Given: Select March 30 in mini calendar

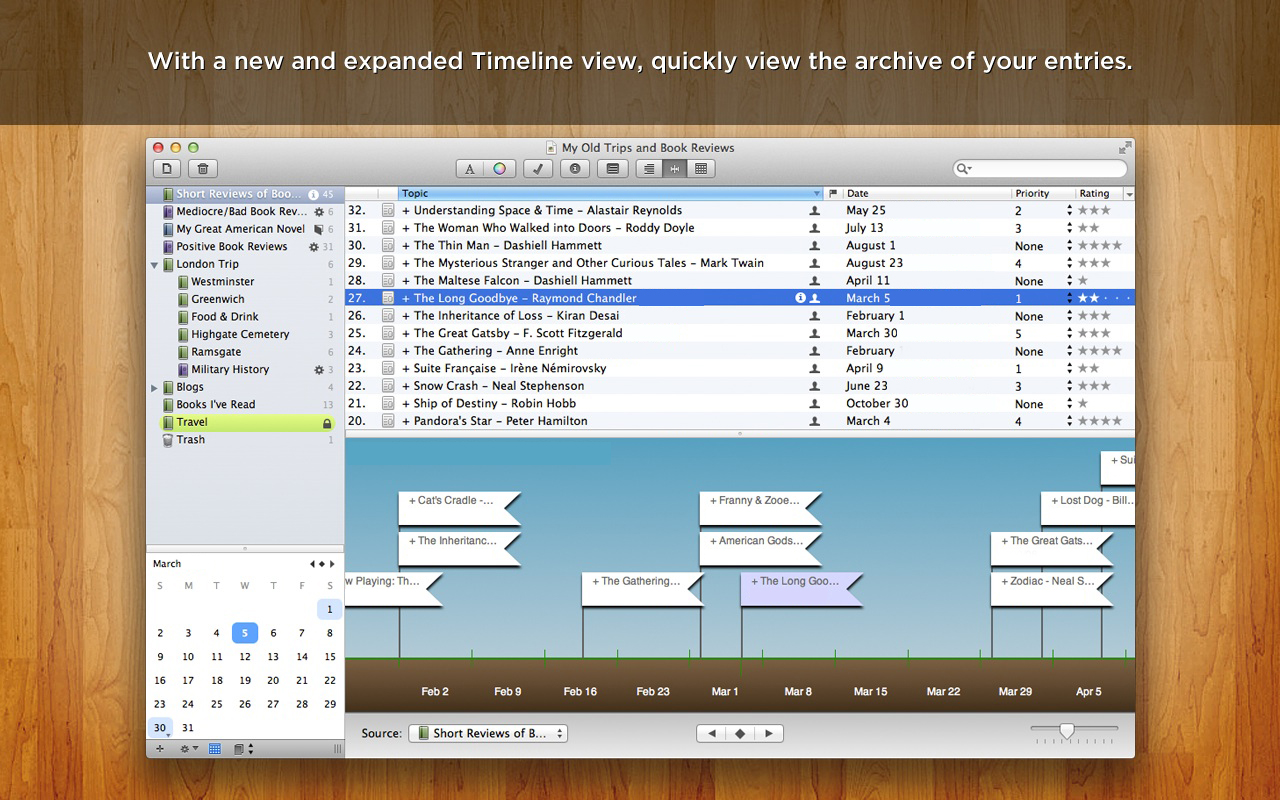Looking at the screenshot, I should (160, 728).
